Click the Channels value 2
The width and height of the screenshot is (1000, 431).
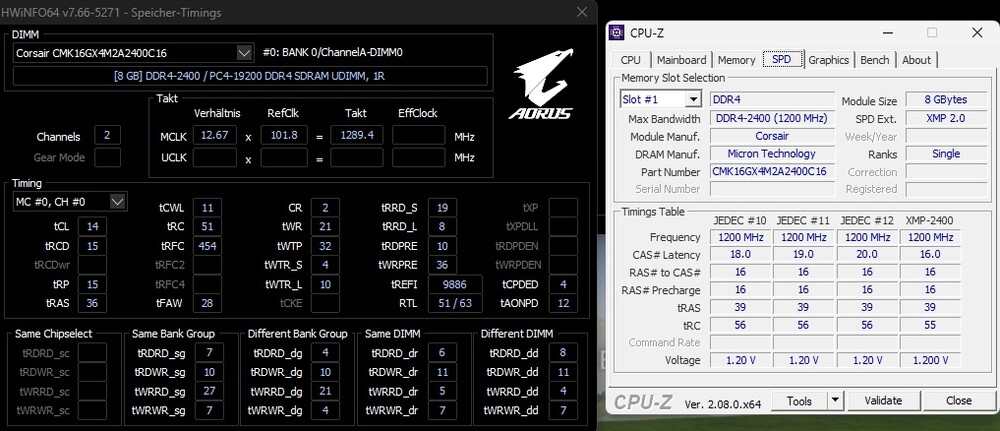(x=107, y=136)
